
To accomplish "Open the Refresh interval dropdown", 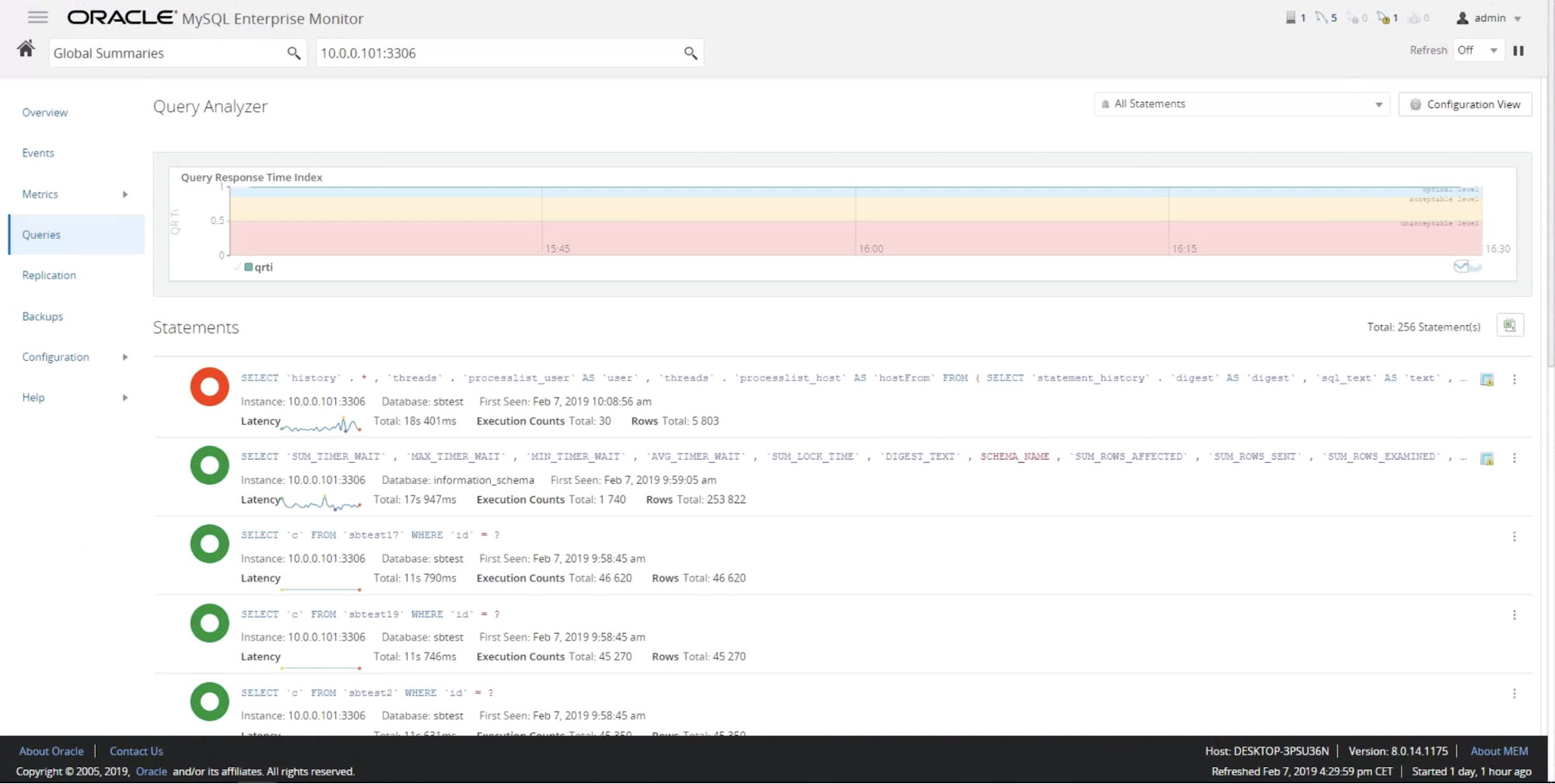I will click(x=1477, y=51).
